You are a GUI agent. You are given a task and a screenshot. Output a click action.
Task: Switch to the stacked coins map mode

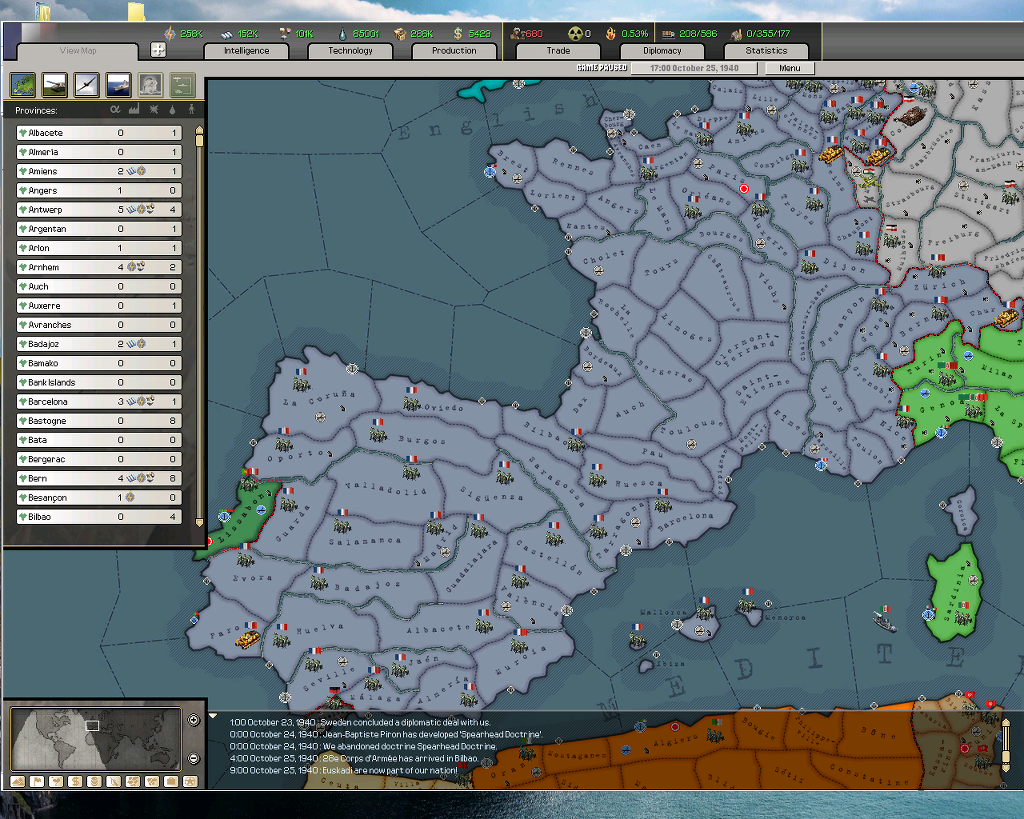pyautogui.click(x=94, y=781)
